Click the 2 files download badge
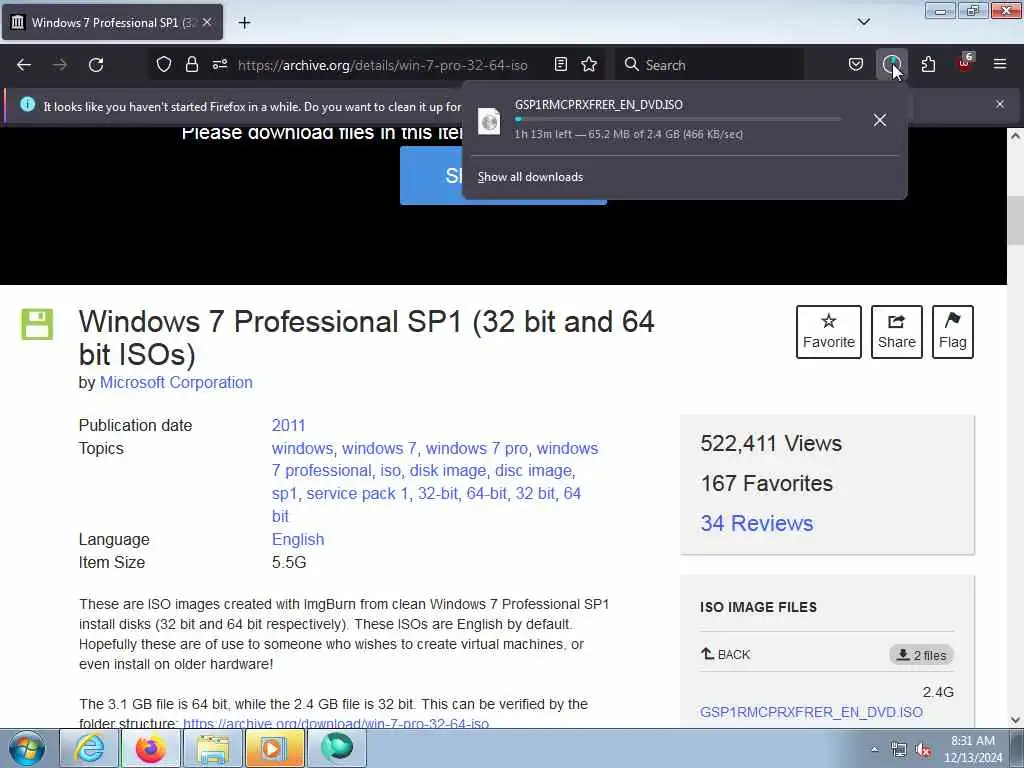The height and width of the screenshot is (768, 1024). click(x=921, y=655)
